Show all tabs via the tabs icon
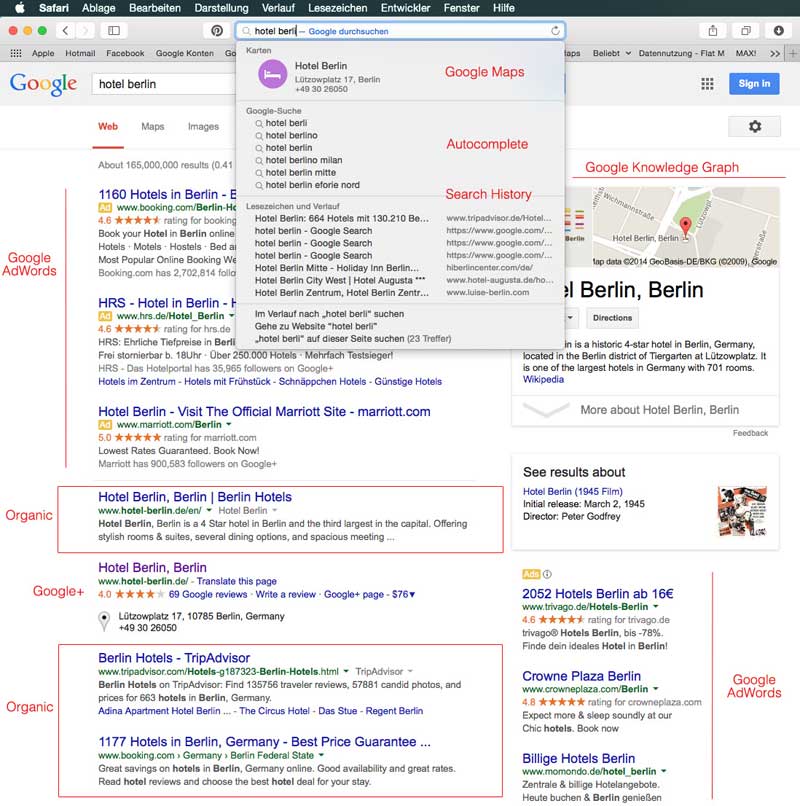Viewport: 800px width, 806px height. click(746, 31)
